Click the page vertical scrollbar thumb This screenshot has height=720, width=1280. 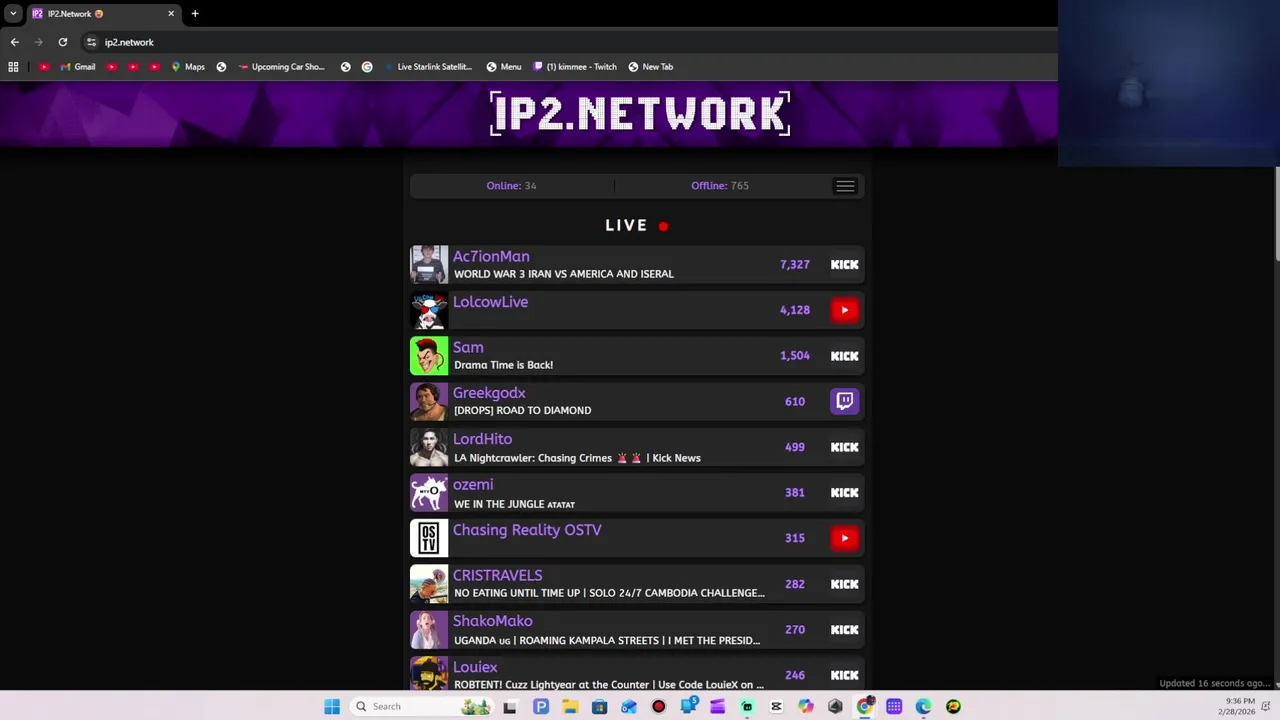click(x=1276, y=213)
